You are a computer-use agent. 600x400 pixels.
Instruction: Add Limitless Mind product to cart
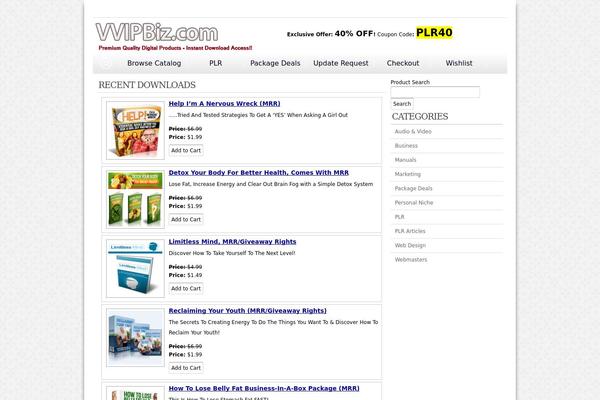tap(186, 288)
